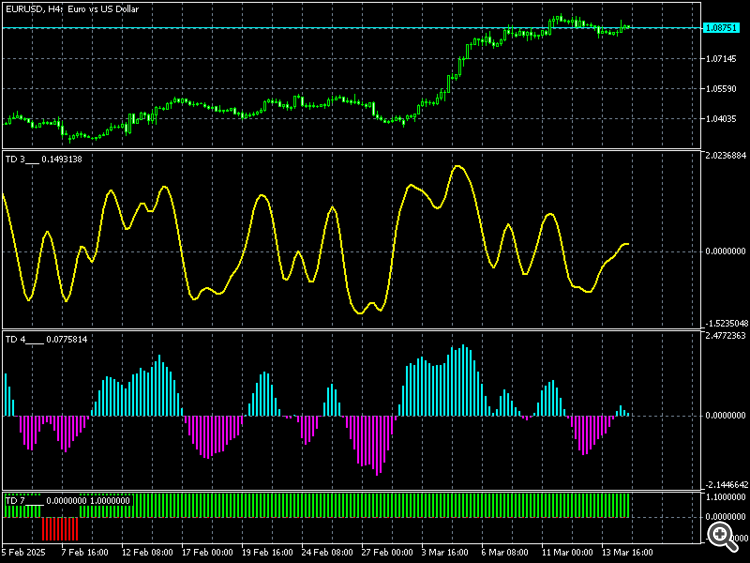Viewport: 750px width, 563px height.
Task: Click price axis value 1.07145
Action: click(x=721, y=59)
